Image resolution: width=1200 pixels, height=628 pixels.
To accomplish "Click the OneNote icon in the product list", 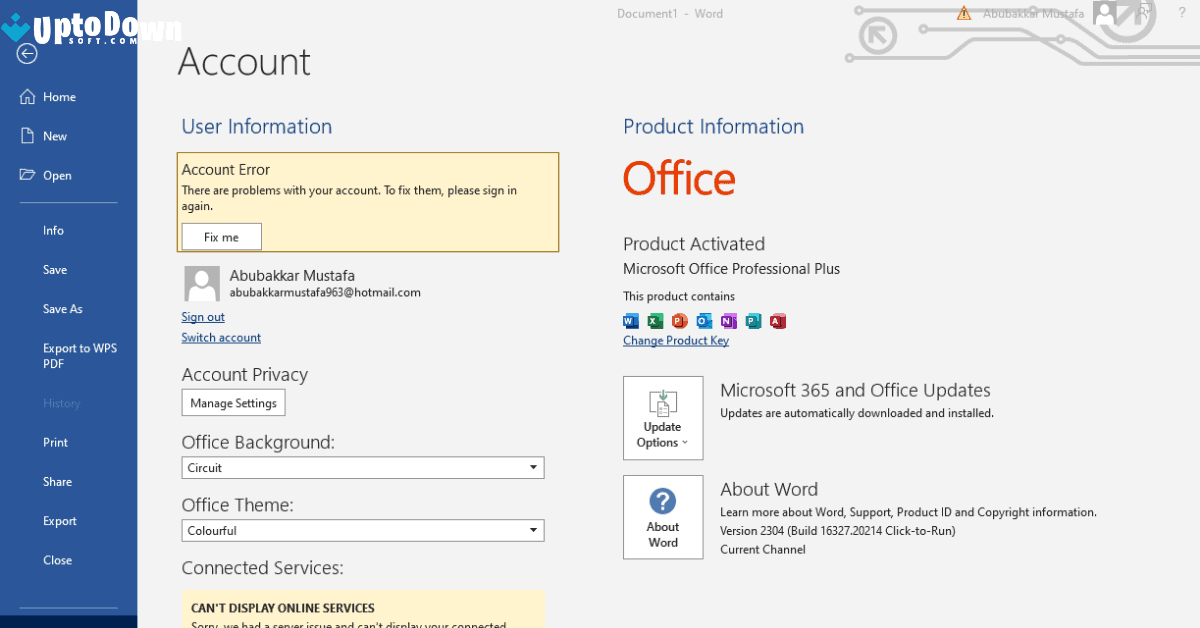I will point(728,321).
